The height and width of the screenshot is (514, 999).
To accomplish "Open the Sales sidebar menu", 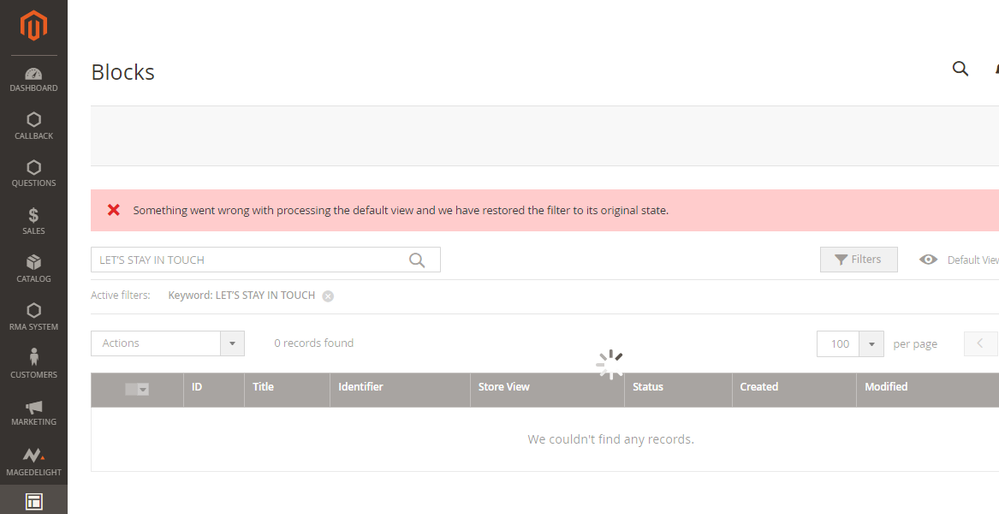I will 33,222.
